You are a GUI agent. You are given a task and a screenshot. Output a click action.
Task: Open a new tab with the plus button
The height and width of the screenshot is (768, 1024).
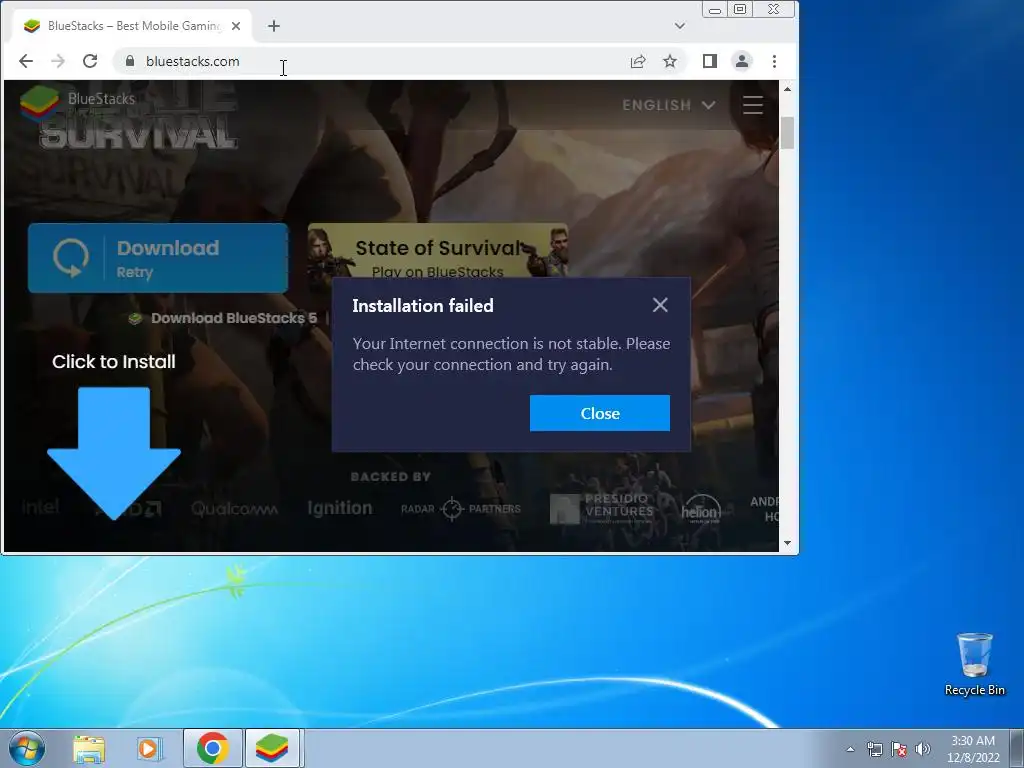(274, 26)
